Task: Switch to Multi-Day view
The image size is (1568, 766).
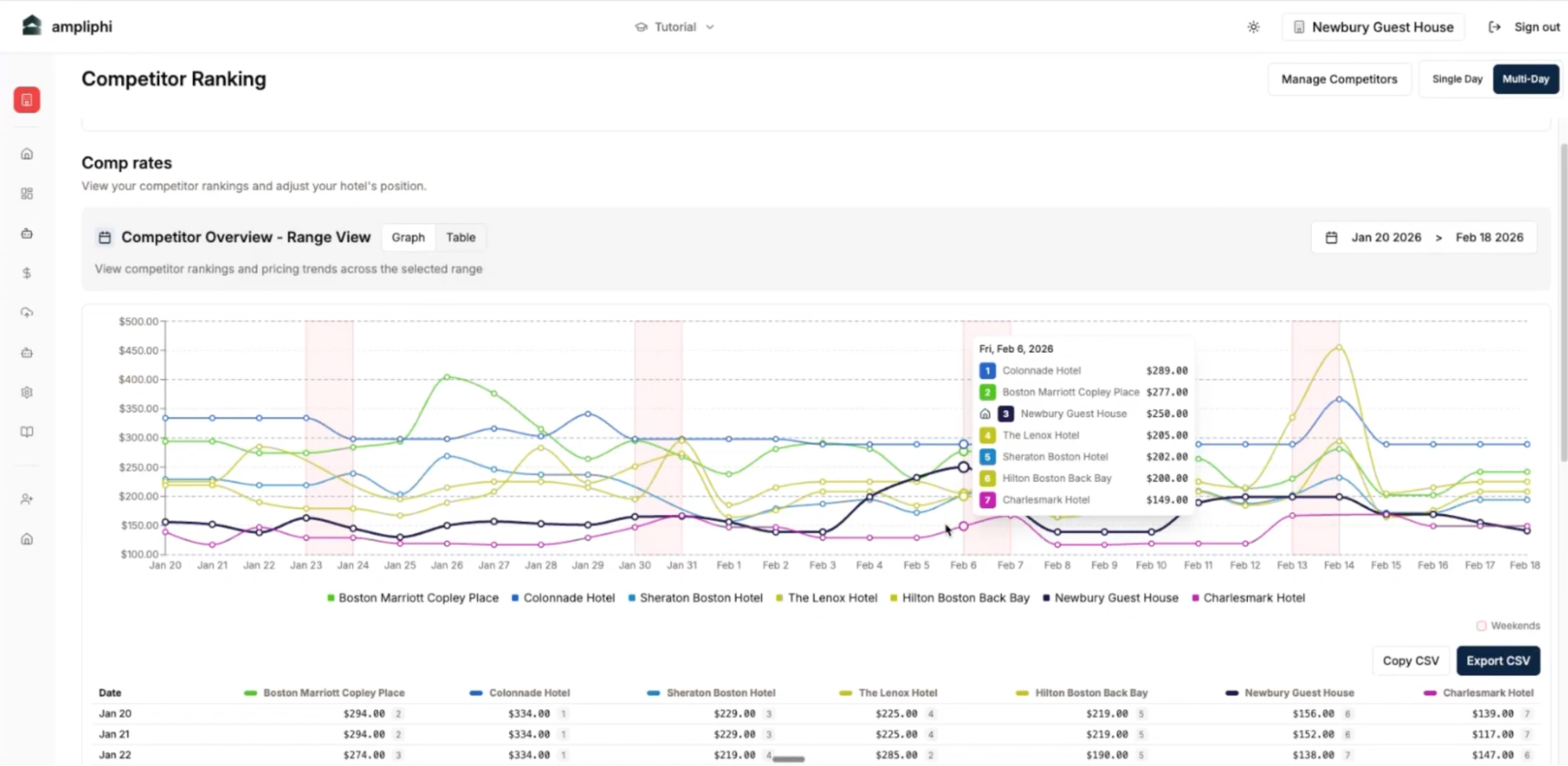Action: [x=1525, y=78]
